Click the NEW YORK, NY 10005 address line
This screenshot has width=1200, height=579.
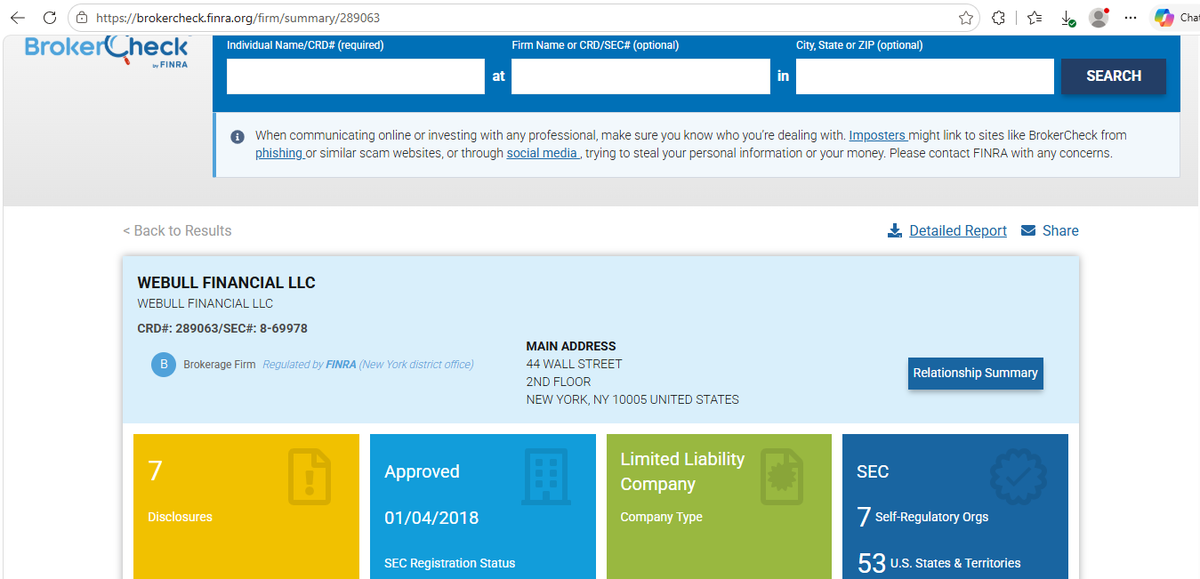coord(633,400)
